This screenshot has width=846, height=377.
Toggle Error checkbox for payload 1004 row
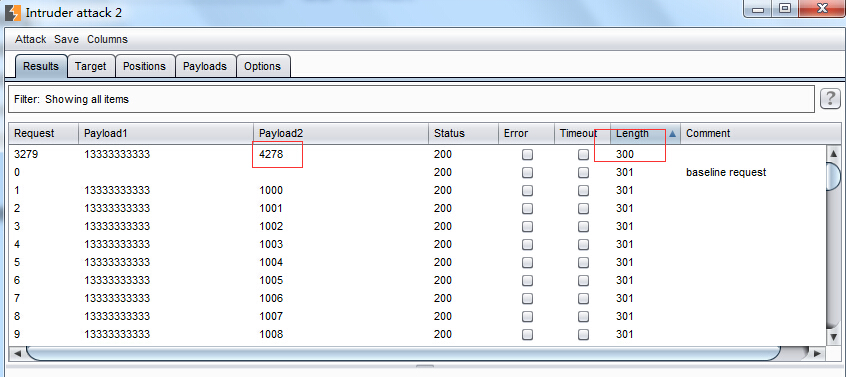[527, 263]
